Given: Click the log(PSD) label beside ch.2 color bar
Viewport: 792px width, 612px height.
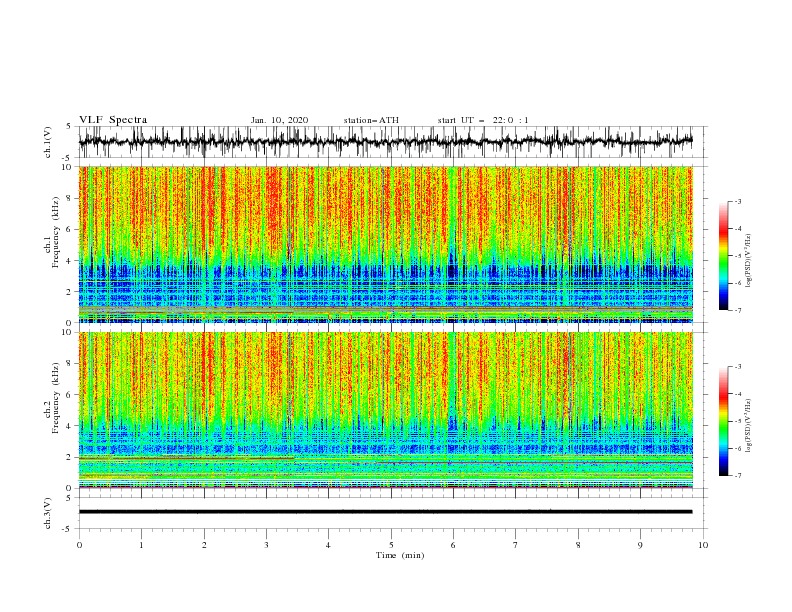Looking at the screenshot, I should tap(749, 427).
